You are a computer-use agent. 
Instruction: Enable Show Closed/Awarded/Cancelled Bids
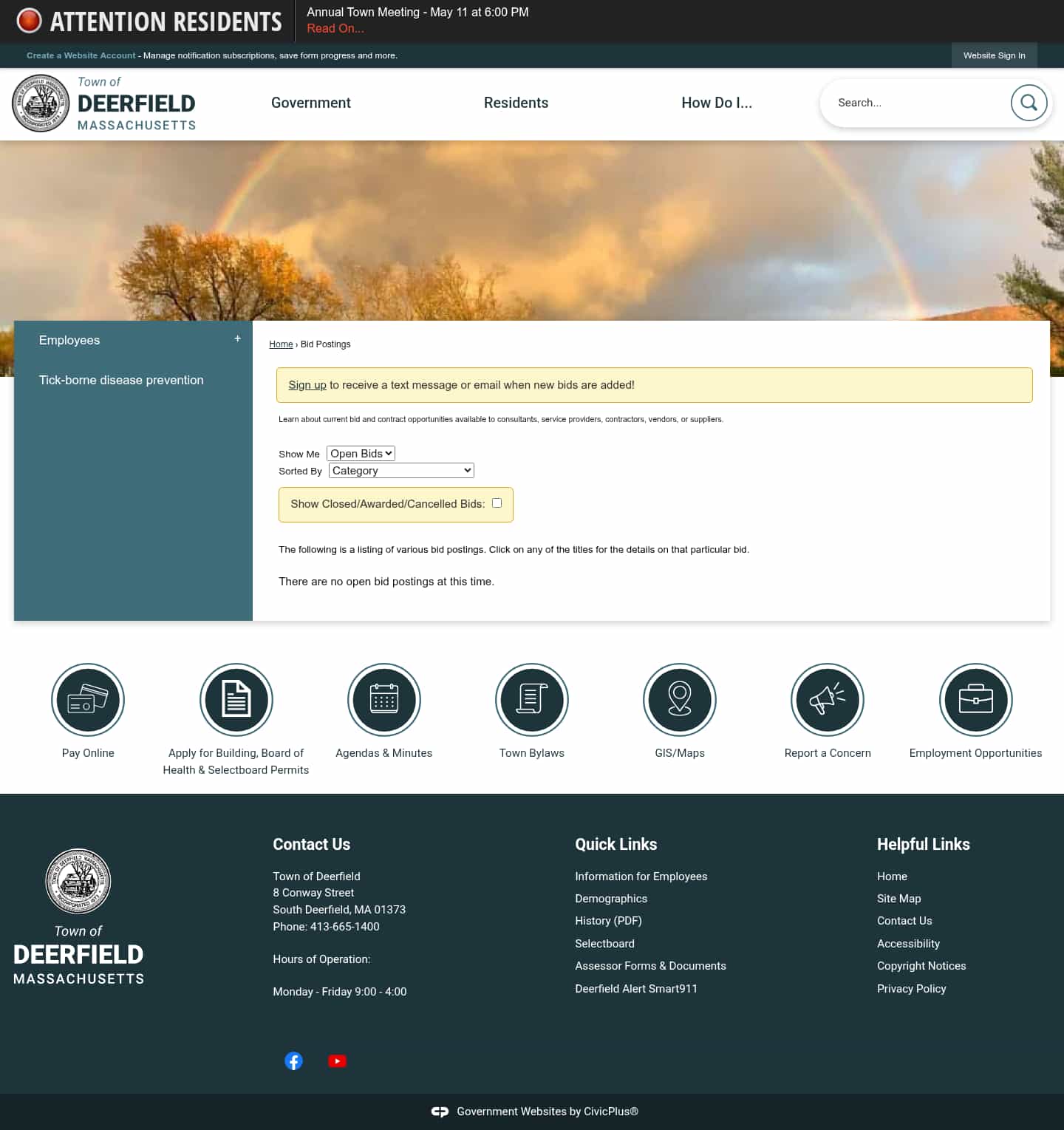click(x=497, y=503)
